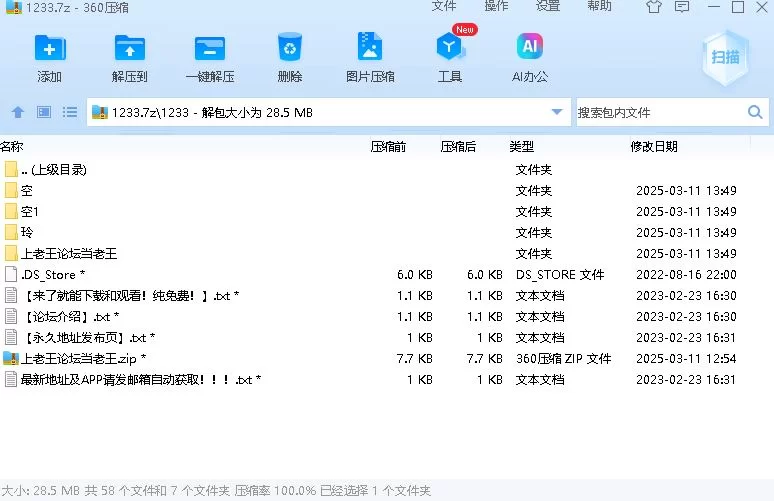Go up one level with the arrow icon
This screenshot has width=774, height=501.
click(x=18, y=113)
